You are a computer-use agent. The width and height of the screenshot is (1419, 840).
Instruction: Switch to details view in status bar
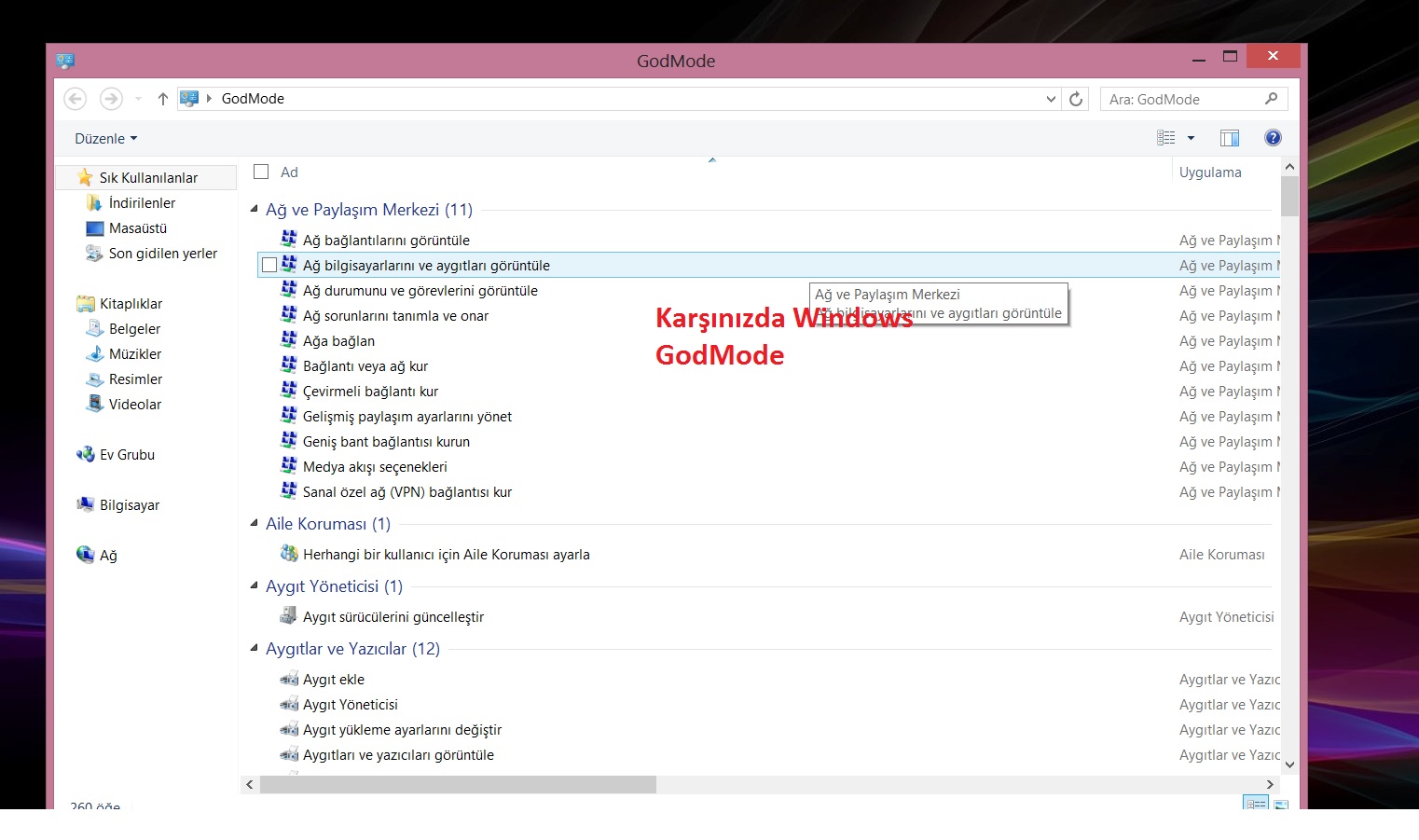click(x=1255, y=803)
